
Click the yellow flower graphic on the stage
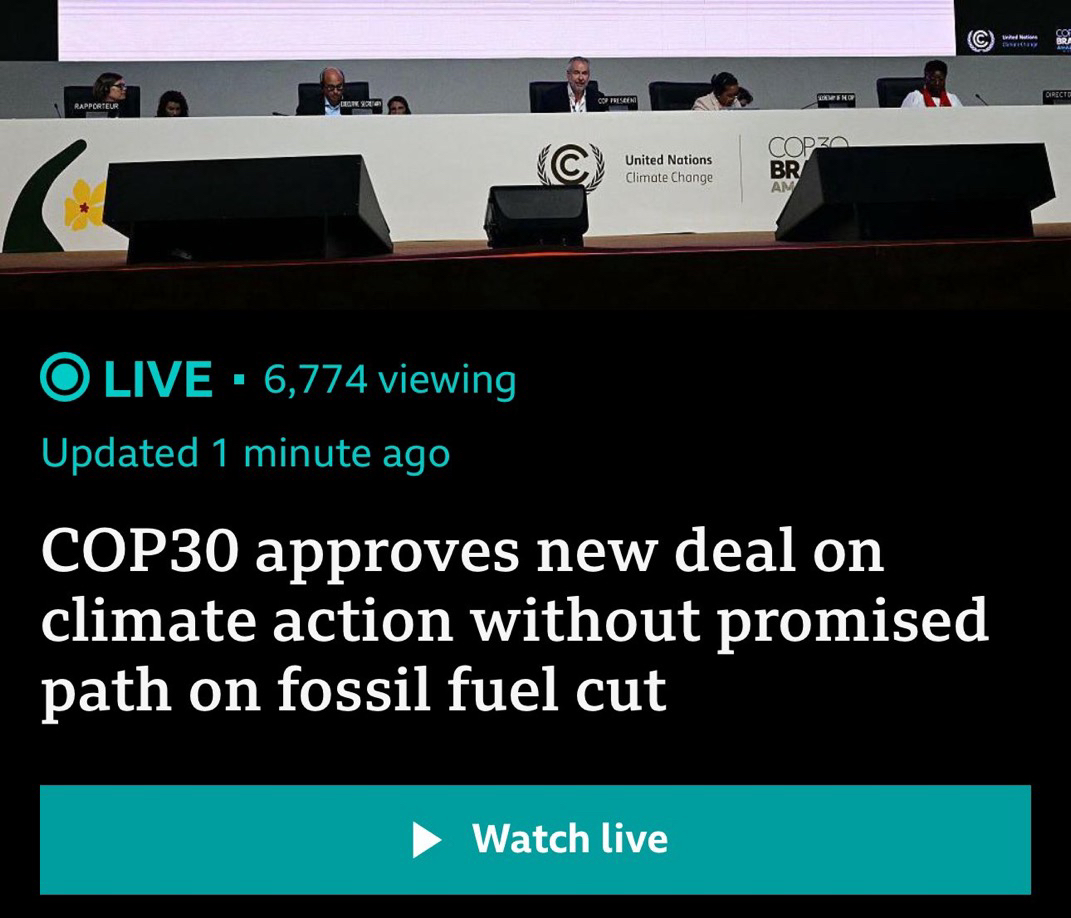[85, 204]
